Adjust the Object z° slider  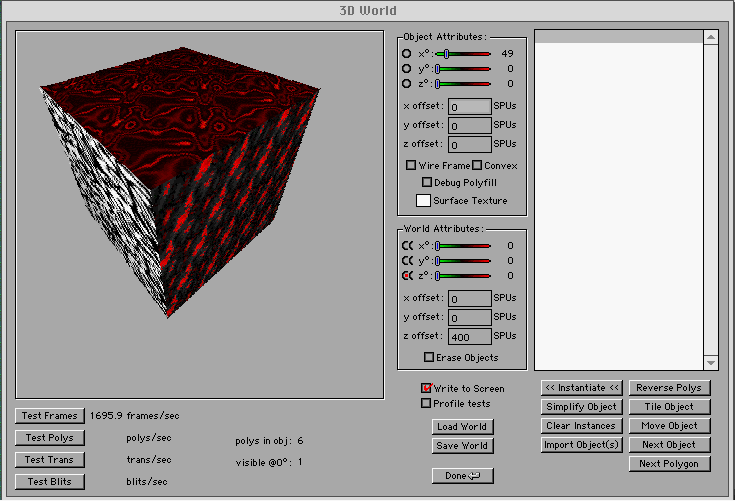463,84
